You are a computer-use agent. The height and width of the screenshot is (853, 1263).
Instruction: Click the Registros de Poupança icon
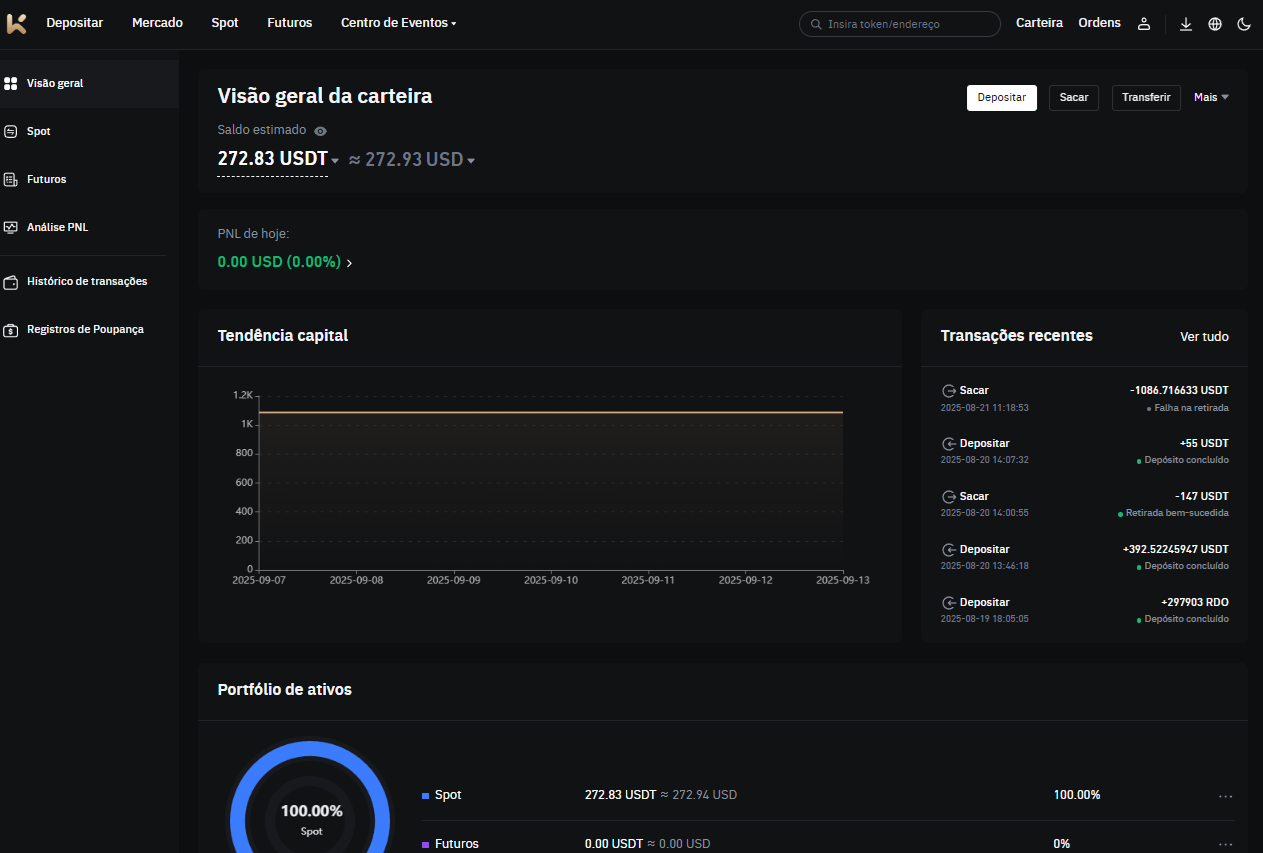point(11,330)
